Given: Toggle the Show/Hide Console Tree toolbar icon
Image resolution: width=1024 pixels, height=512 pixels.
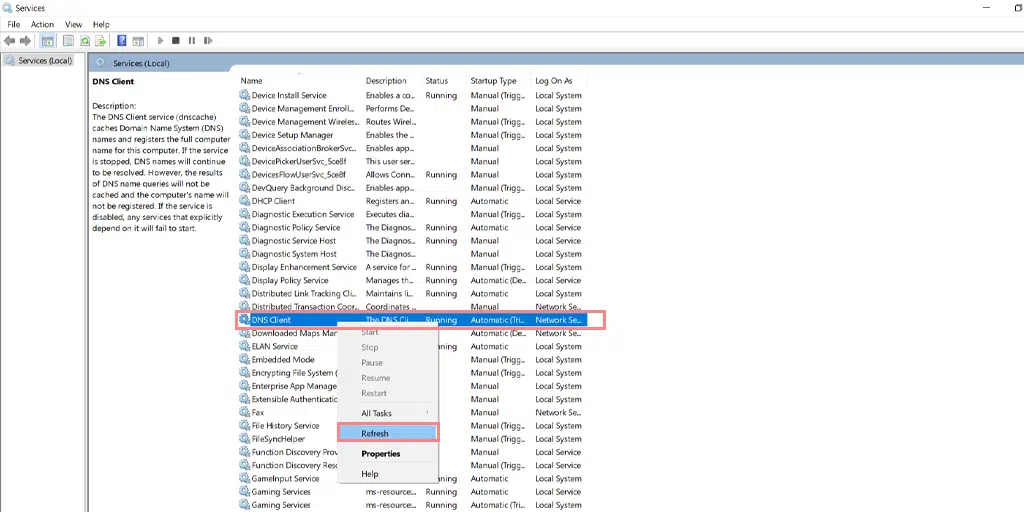Looking at the screenshot, I should pyautogui.click(x=48, y=40).
